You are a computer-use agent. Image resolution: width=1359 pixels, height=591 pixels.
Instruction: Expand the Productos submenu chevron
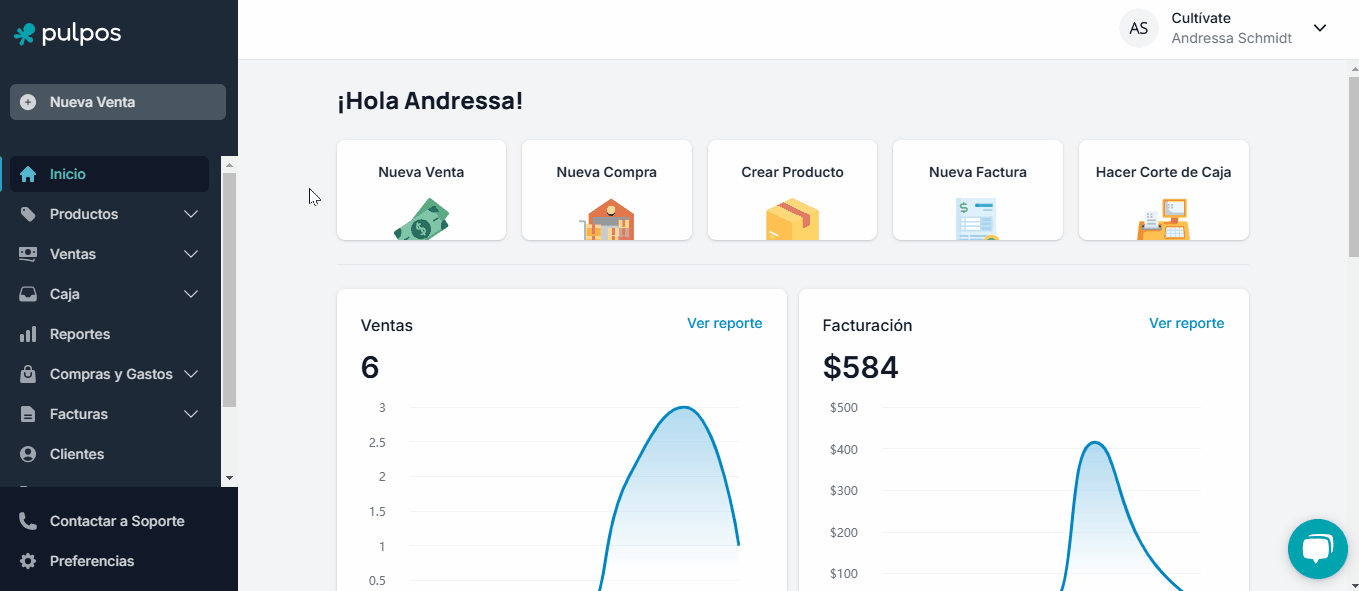coord(191,214)
